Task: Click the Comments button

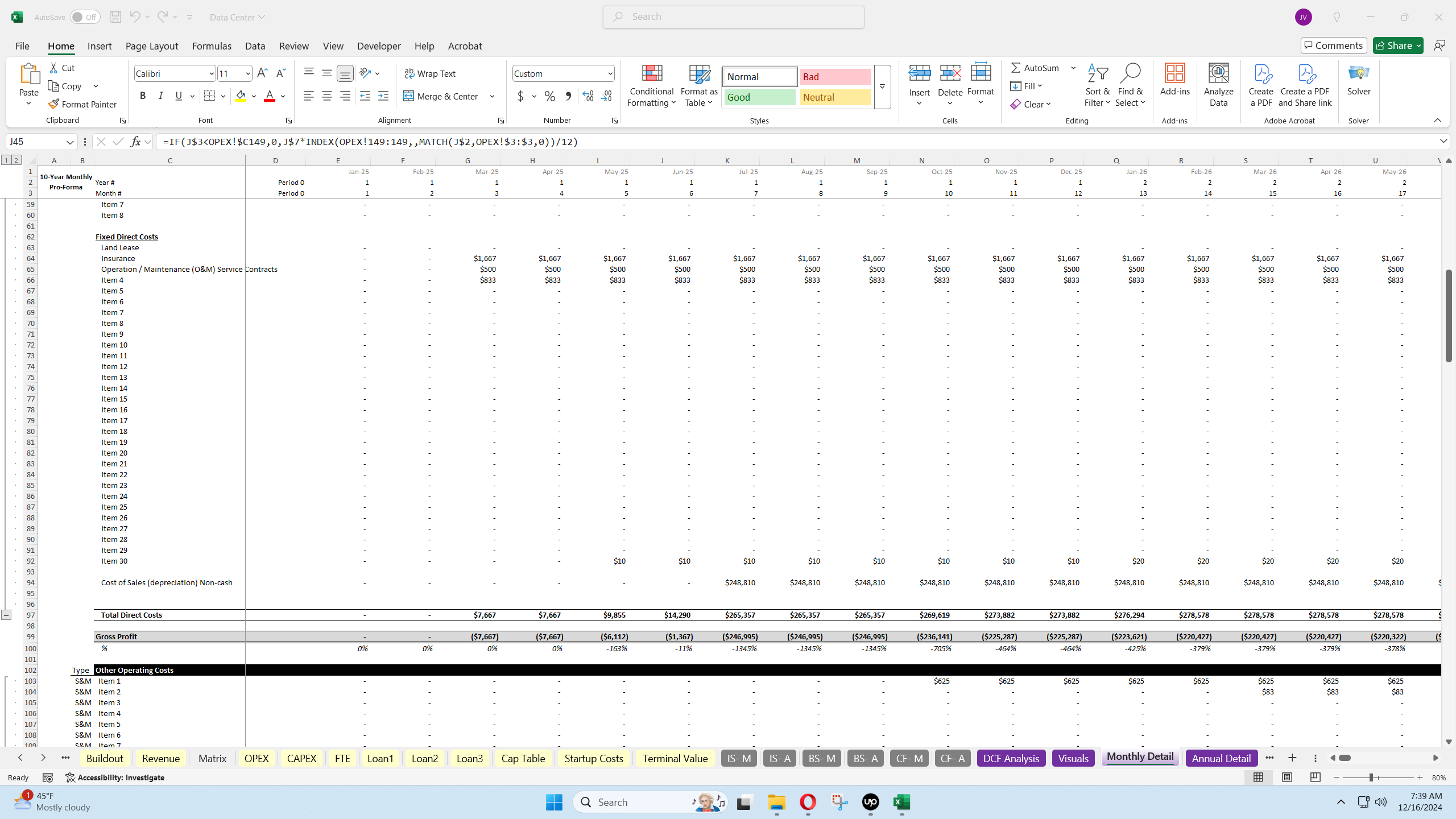Action: pyautogui.click(x=1334, y=45)
